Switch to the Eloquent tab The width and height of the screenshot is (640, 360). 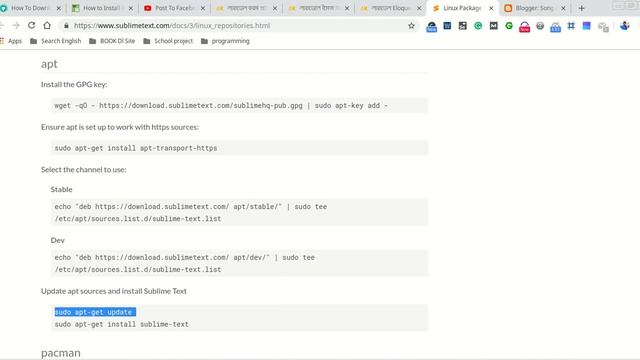pyautogui.click(x=391, y=8)
